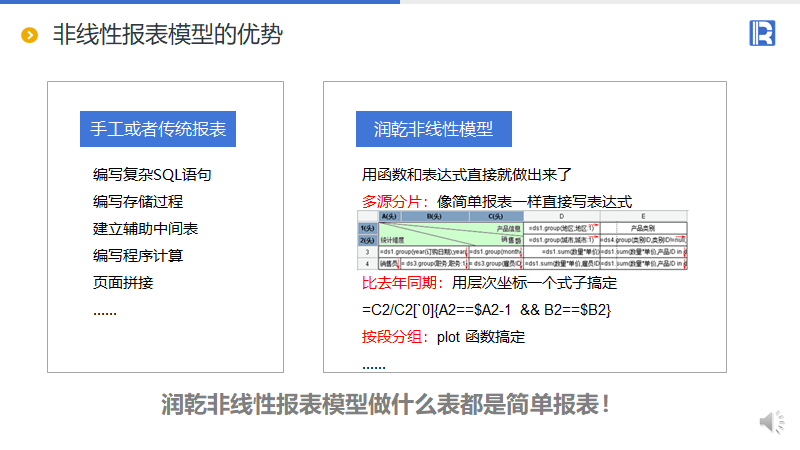Viewport: 800px width, 450px height.
Task: Click the line 建立辅助中间表
Action: (x=145, y=229)
